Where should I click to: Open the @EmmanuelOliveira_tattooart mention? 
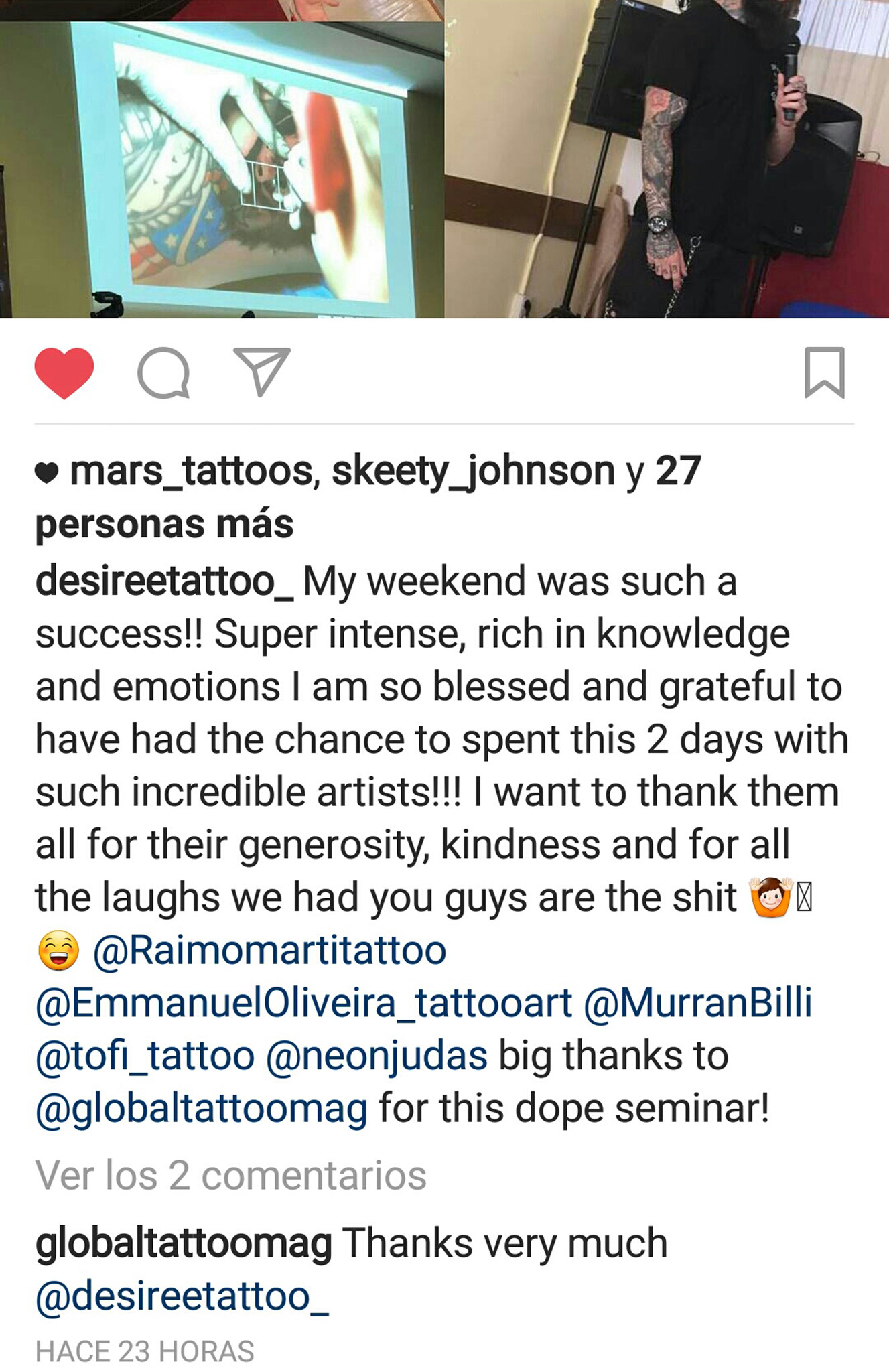click(x=304, y=1003)
